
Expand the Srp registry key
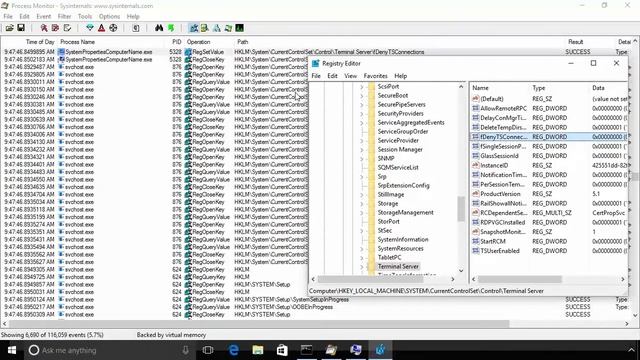pos(362,176)
